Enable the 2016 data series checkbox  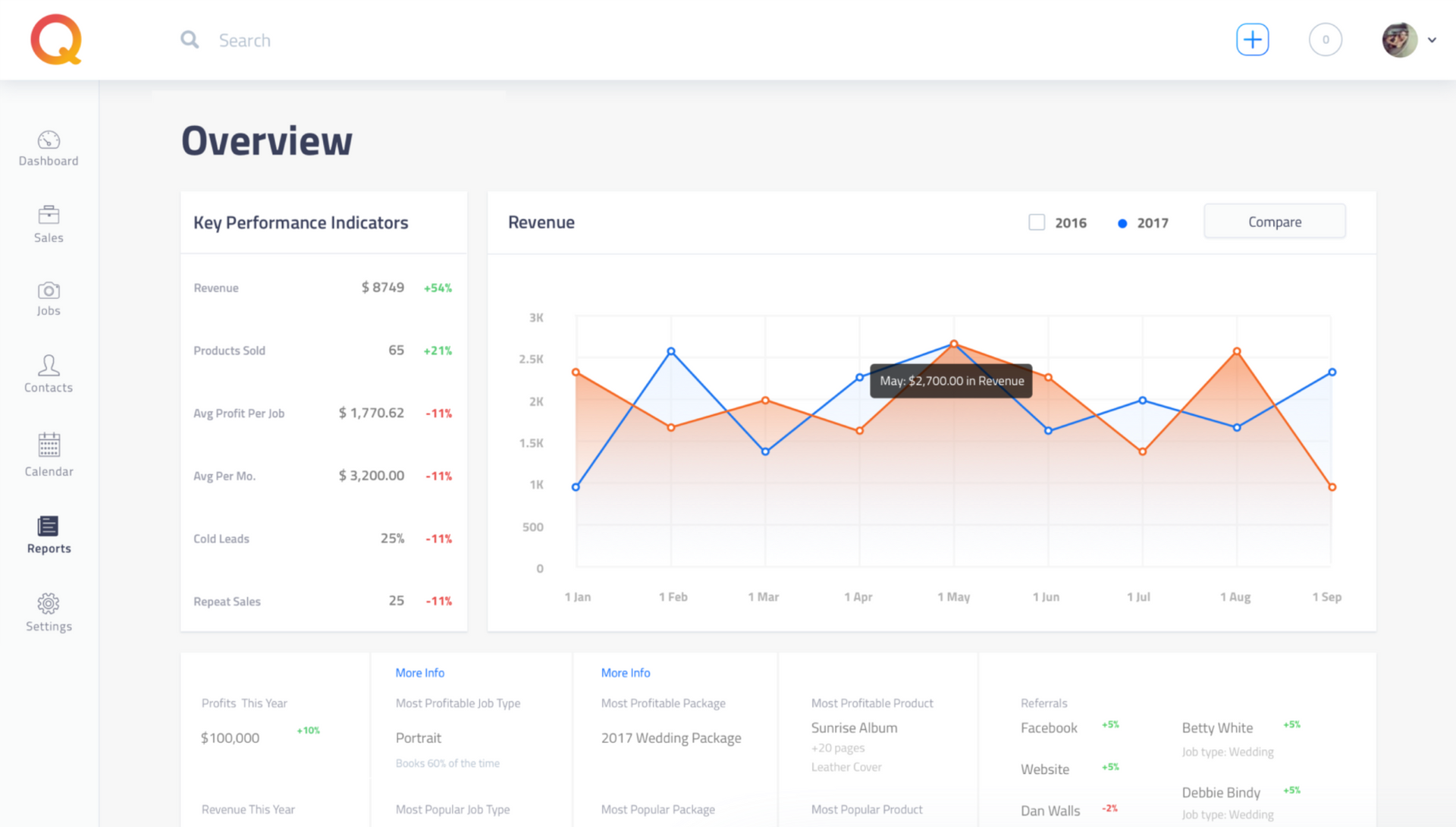tap(1036, 222)
